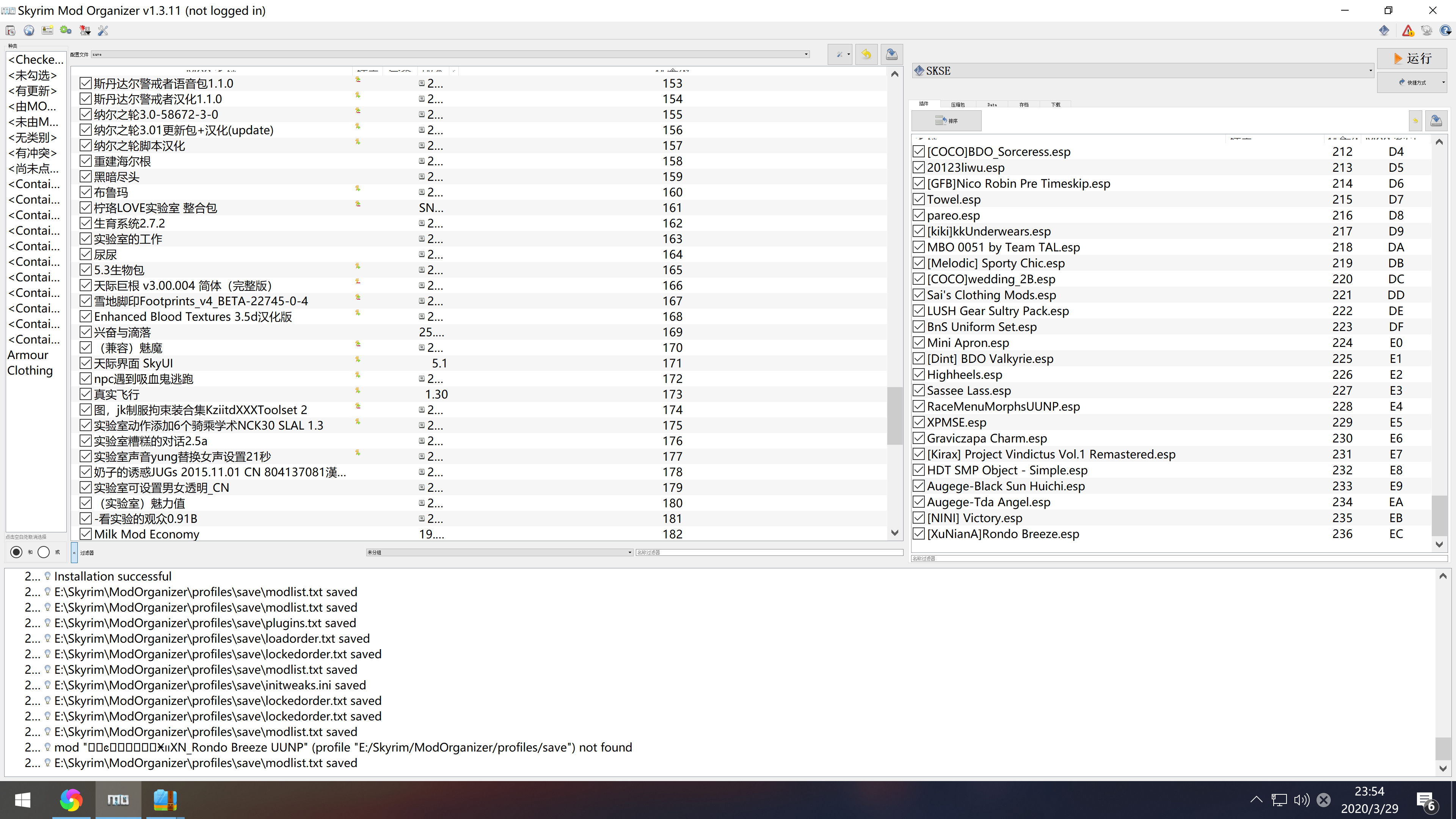Image resolution: width=1456 pixels, height=819 pixels.
Task: Toggle Milk Mod Economy checkbox
Action: [85, 533]
